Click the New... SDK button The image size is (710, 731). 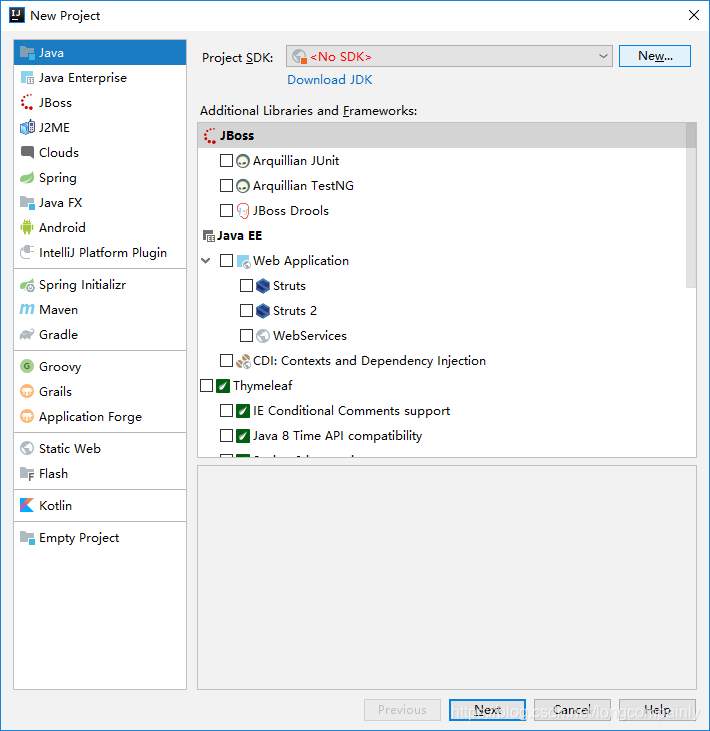click(x=655, y=56)
